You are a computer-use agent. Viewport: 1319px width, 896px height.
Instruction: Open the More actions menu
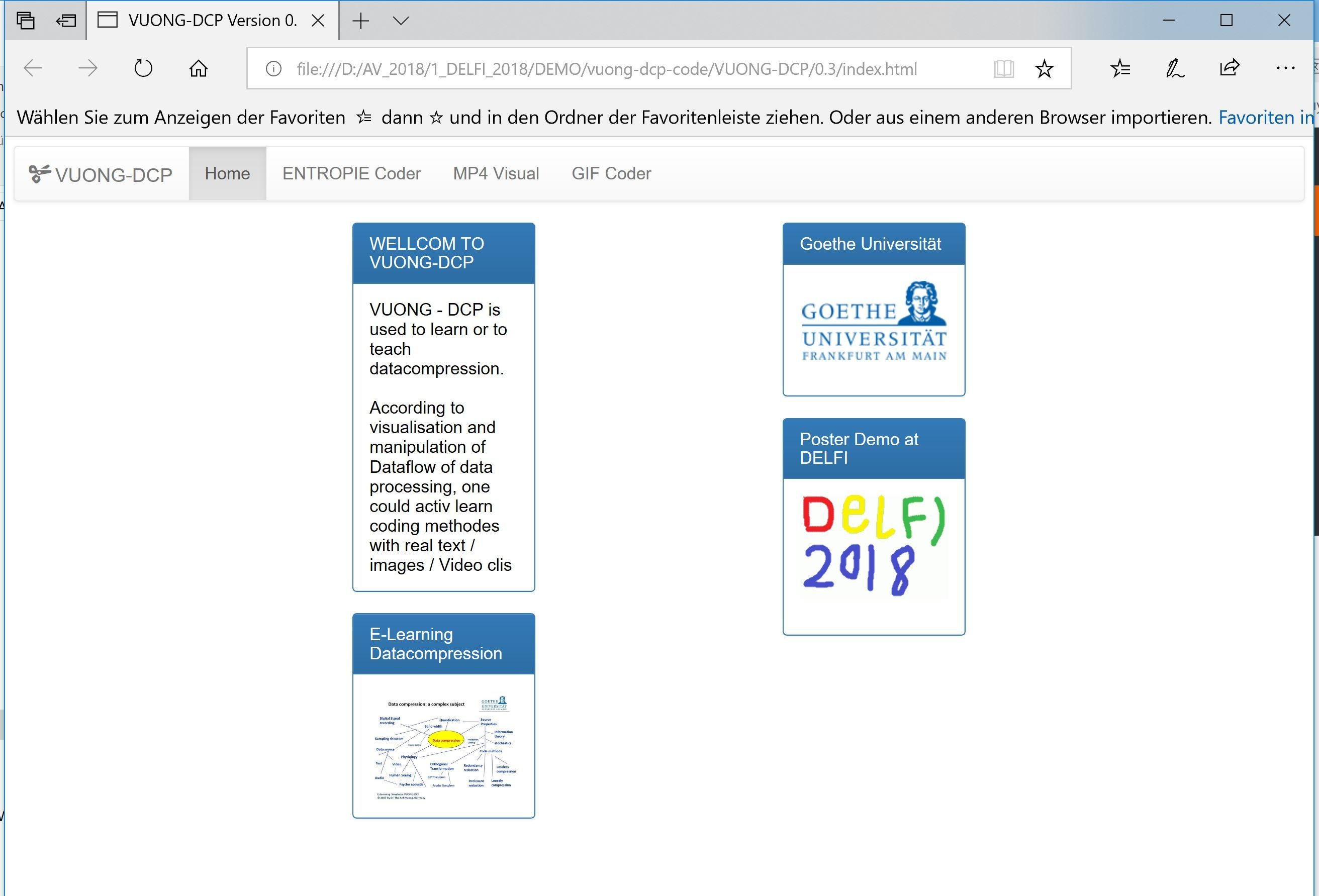[x=1284, y=68]
